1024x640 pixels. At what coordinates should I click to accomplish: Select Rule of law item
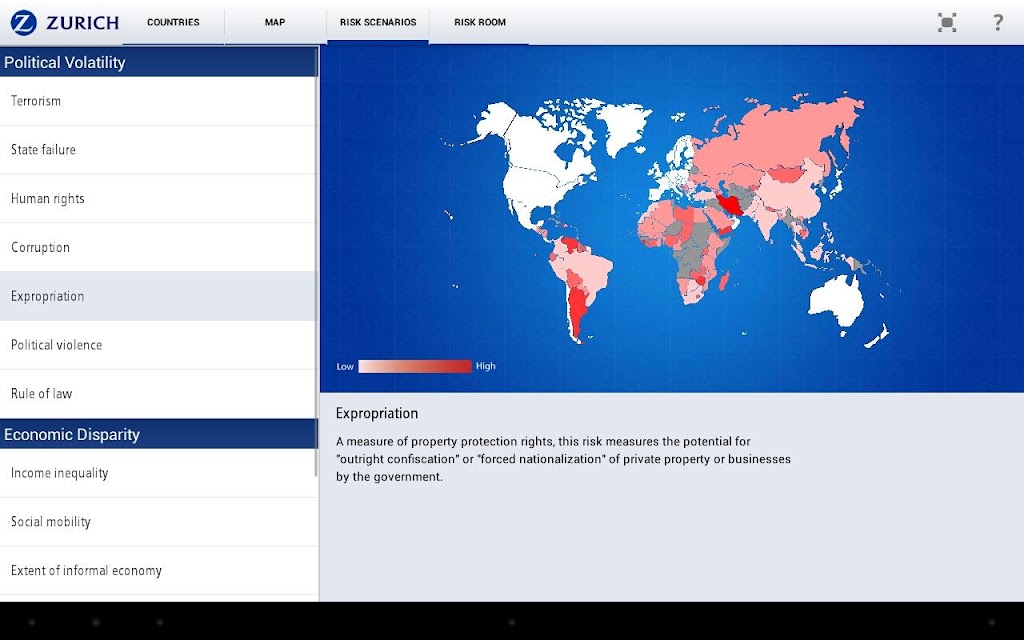click(158, 394)
